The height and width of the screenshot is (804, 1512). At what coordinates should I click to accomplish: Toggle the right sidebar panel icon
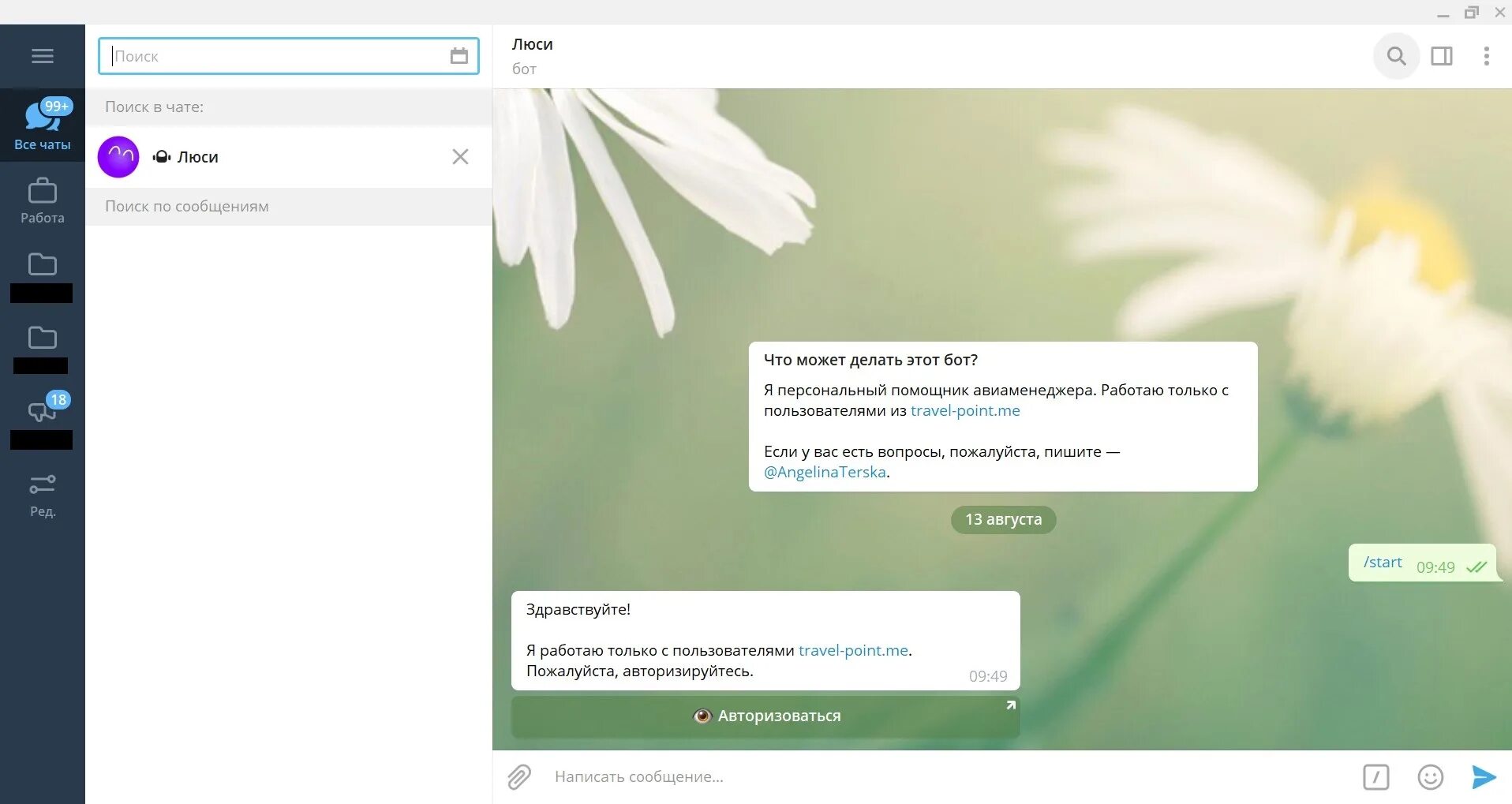coord(1442,56)
